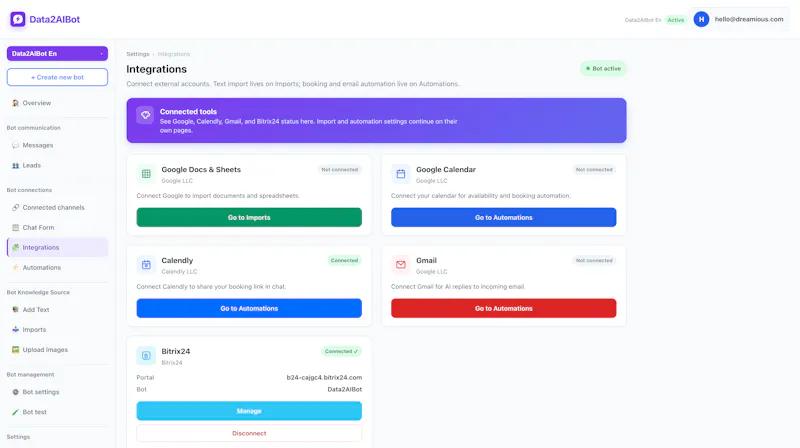Click the Add Text books icon

click(x=15, y=310)
